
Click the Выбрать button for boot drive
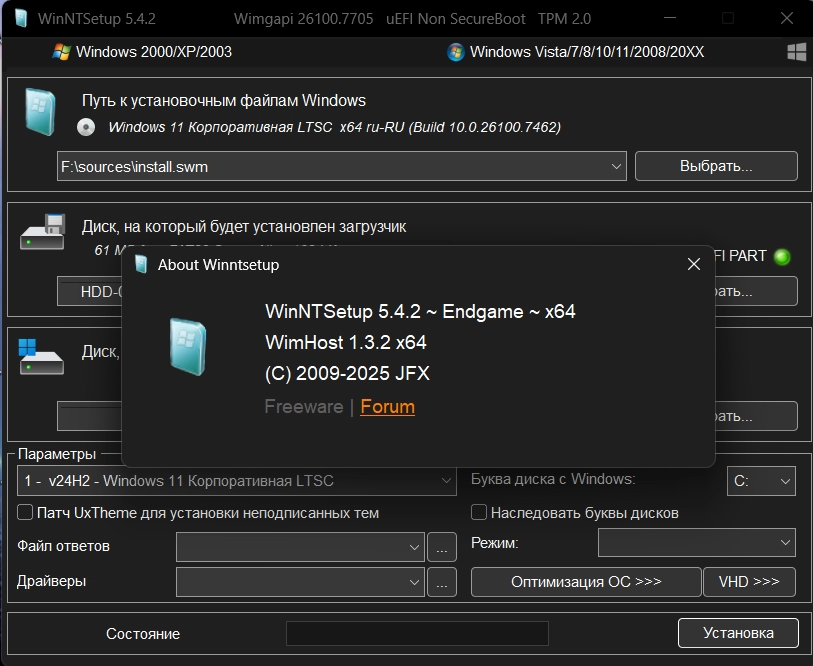click(756, 291)
